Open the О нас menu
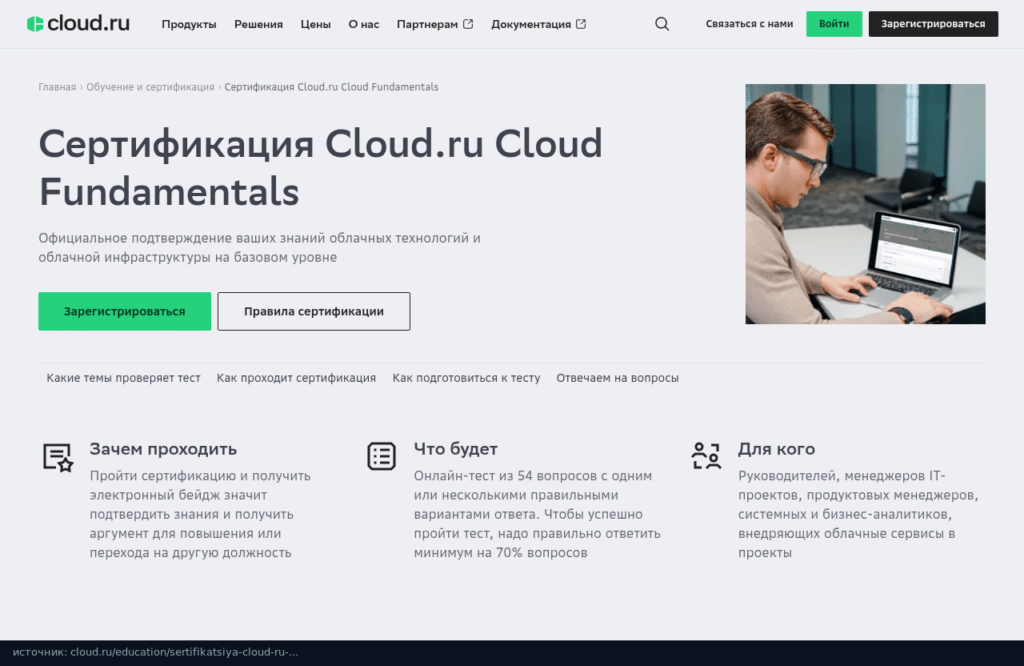Screen dimensions: 1024x666 (x=364, y=24)
